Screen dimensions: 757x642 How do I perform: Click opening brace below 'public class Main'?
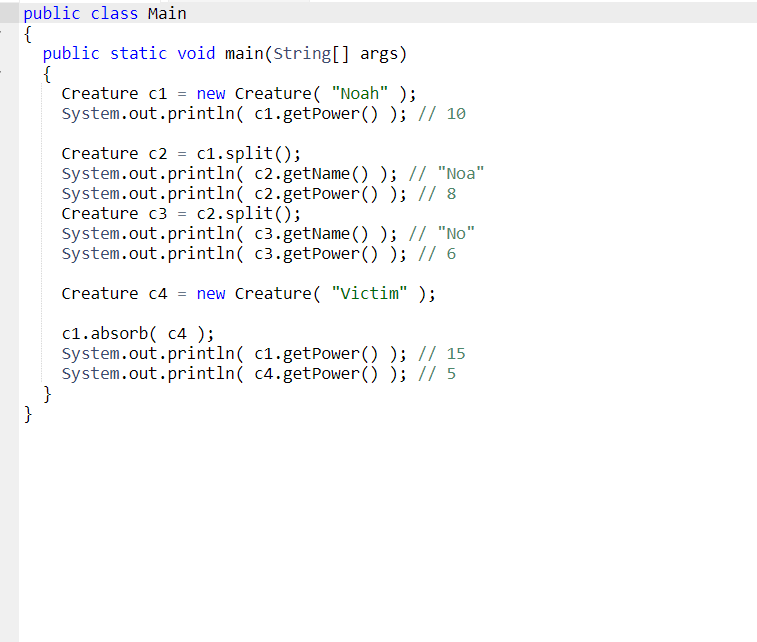(28, 34)
